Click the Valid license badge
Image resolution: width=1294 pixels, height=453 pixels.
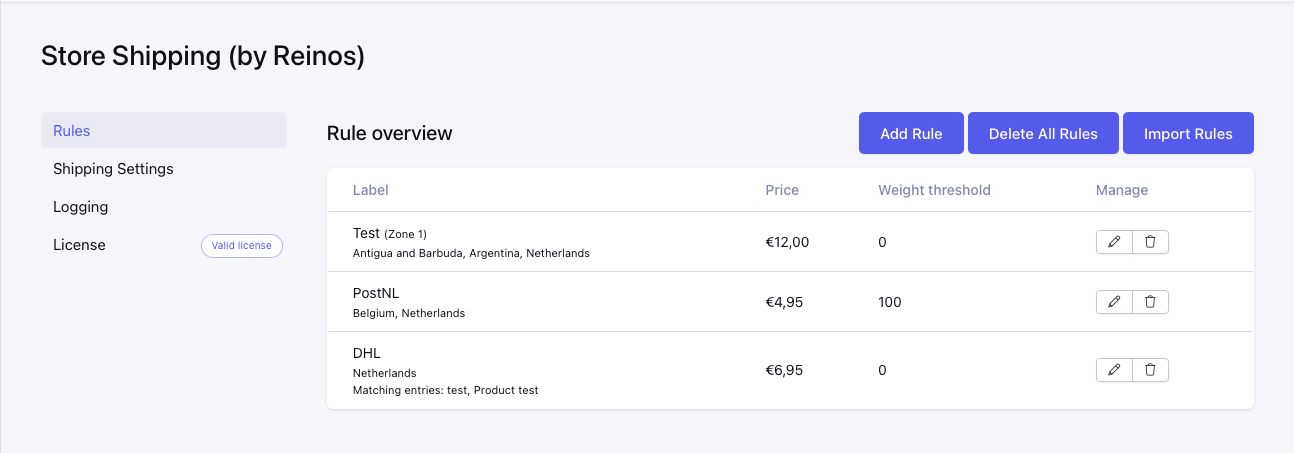click(x=242, y=245)
